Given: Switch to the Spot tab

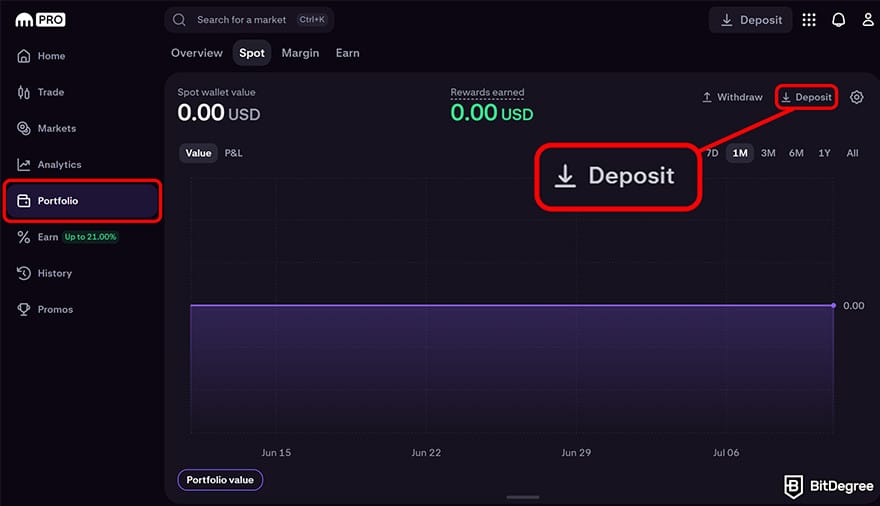Looking at the screenshot, I should pos(251,53).
